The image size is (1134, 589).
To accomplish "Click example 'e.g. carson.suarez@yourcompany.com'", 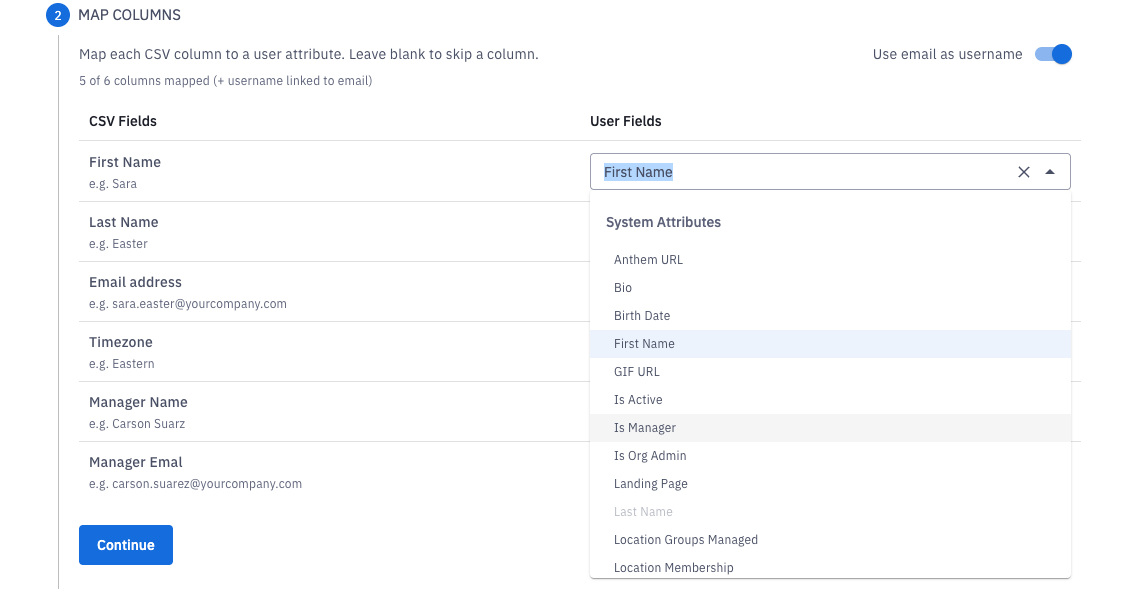I will (x=195, y=484).
